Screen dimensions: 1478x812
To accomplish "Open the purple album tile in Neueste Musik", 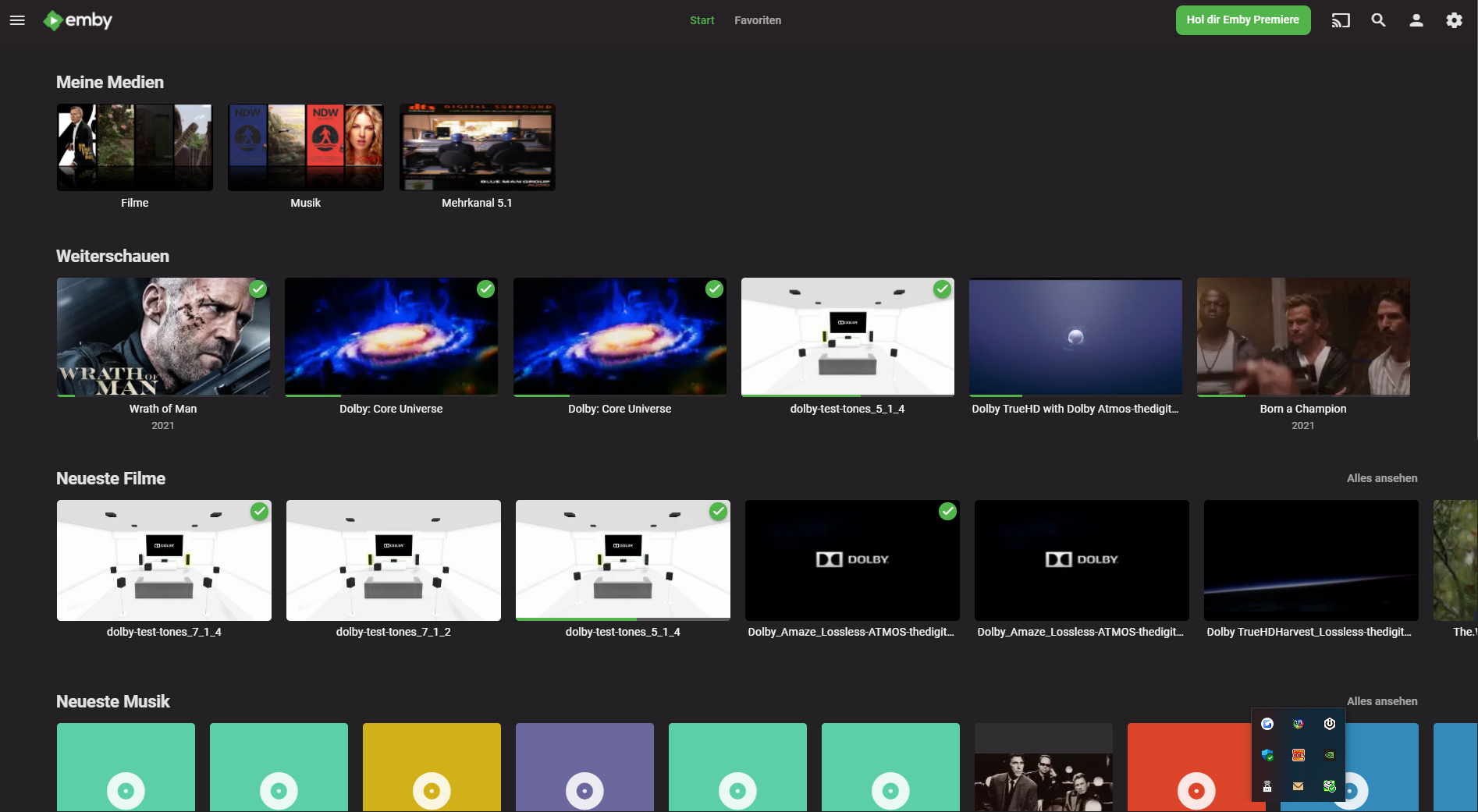I will point(584,768).
